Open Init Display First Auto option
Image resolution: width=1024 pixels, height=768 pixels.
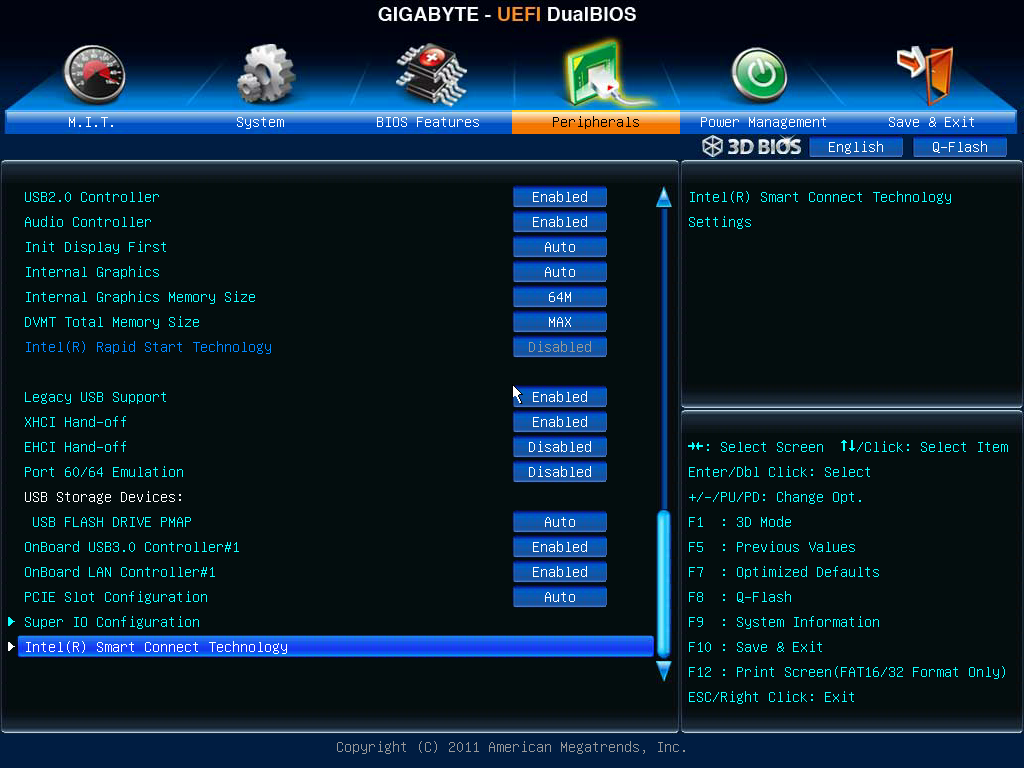coord(560,247)
